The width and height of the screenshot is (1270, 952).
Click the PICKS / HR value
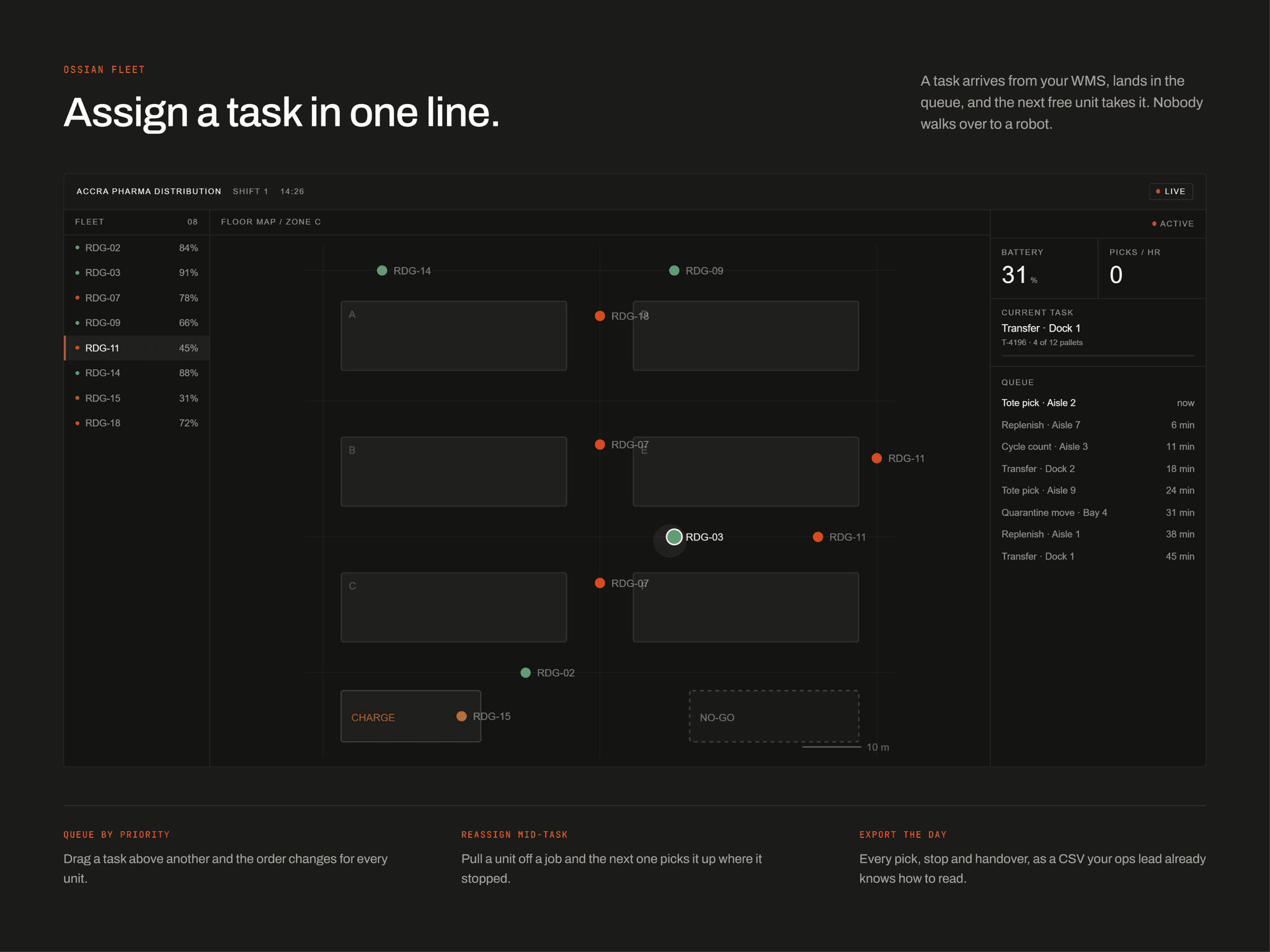pos(1116,275)
